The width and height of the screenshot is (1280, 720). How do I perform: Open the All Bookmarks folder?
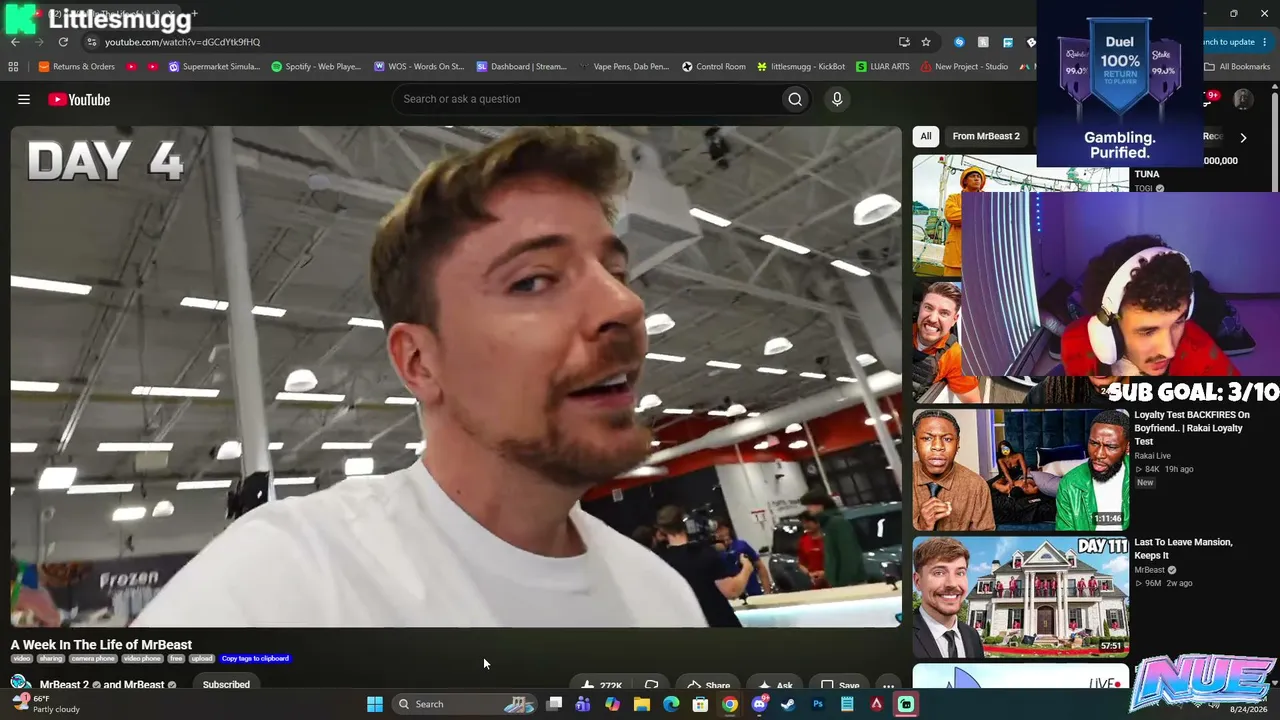1237,67
